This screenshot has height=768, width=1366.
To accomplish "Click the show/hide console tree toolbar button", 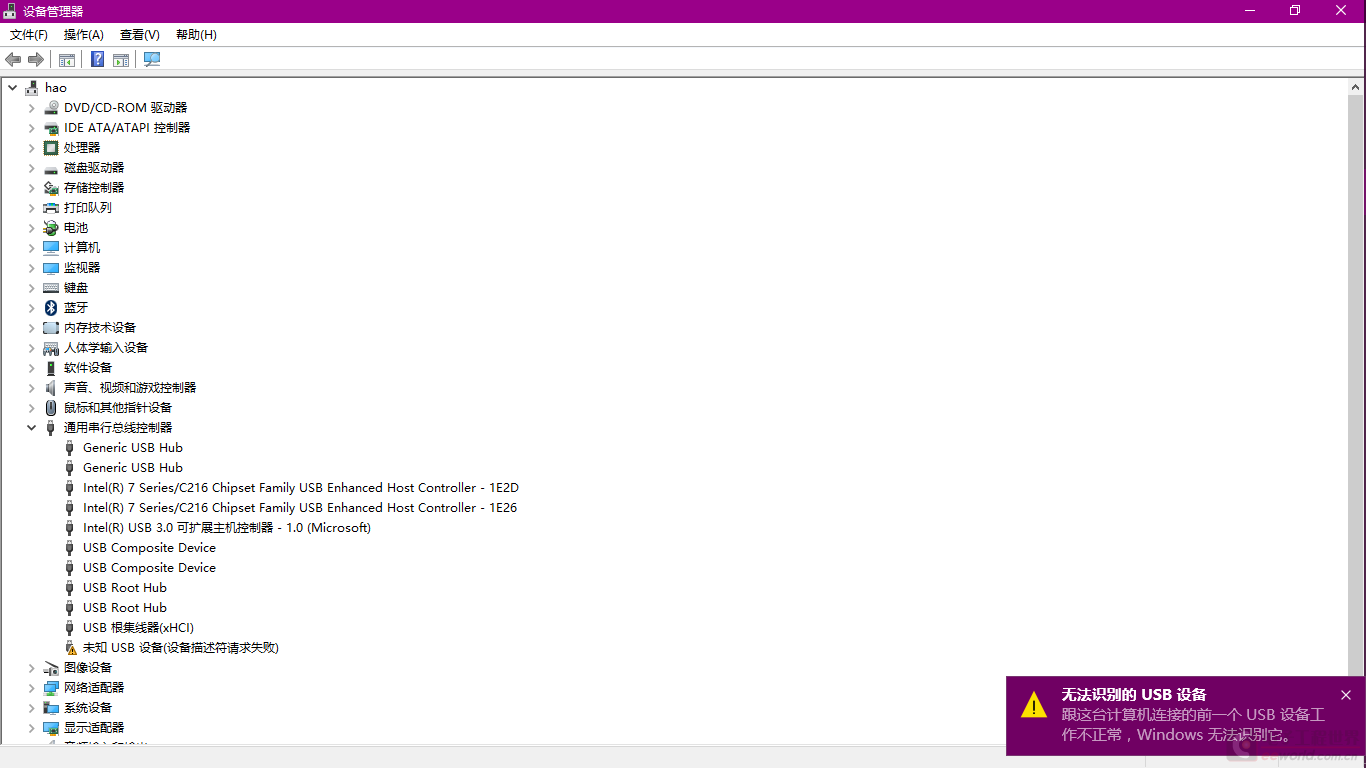I will 67,60.
